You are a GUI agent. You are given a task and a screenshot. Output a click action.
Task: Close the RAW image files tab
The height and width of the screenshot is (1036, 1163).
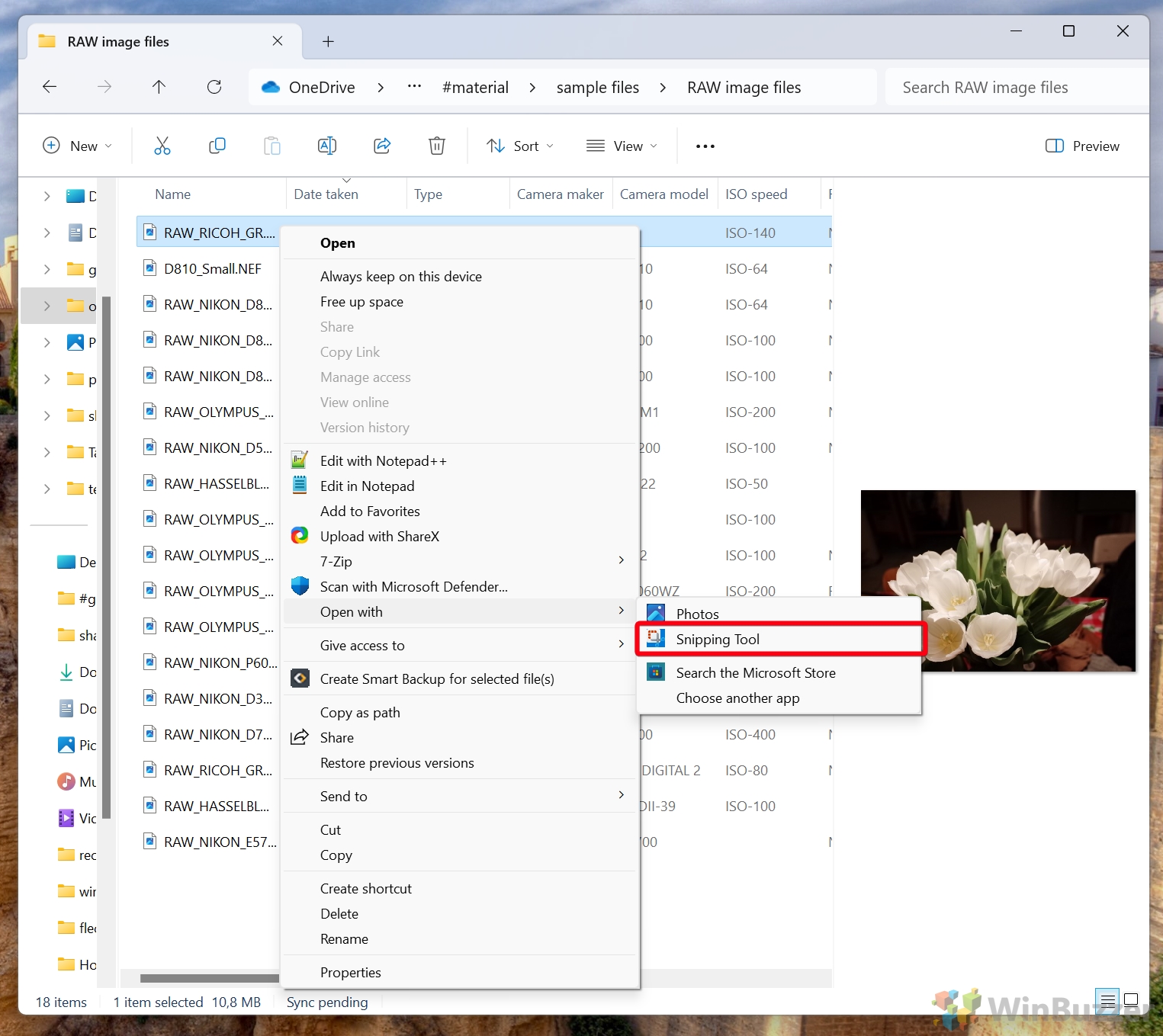click(x=278, y=41)
